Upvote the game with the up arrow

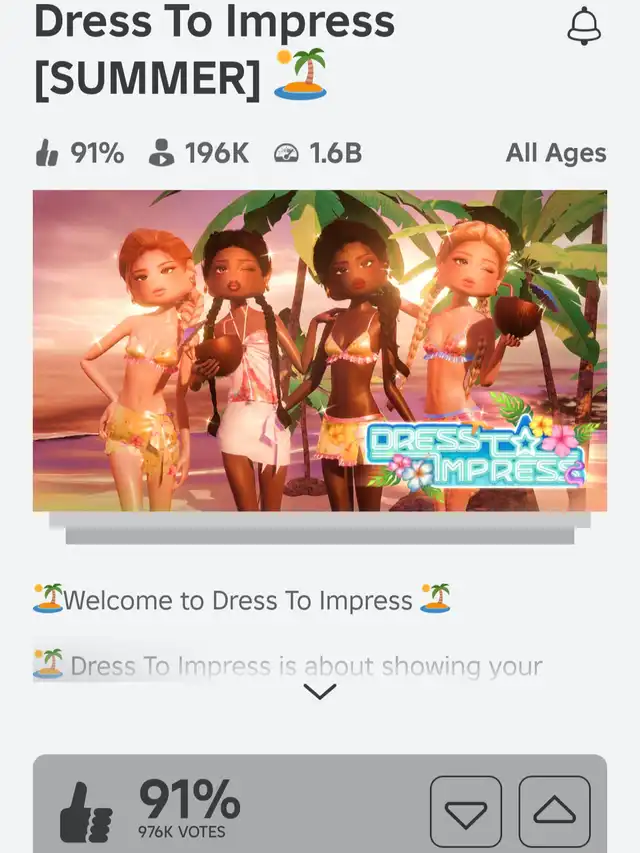555,812
